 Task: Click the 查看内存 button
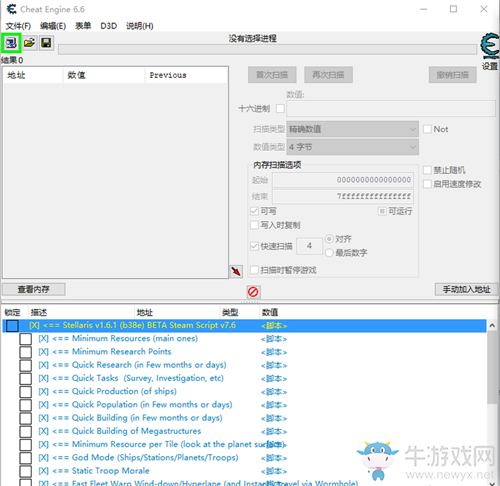click(34, 289)
